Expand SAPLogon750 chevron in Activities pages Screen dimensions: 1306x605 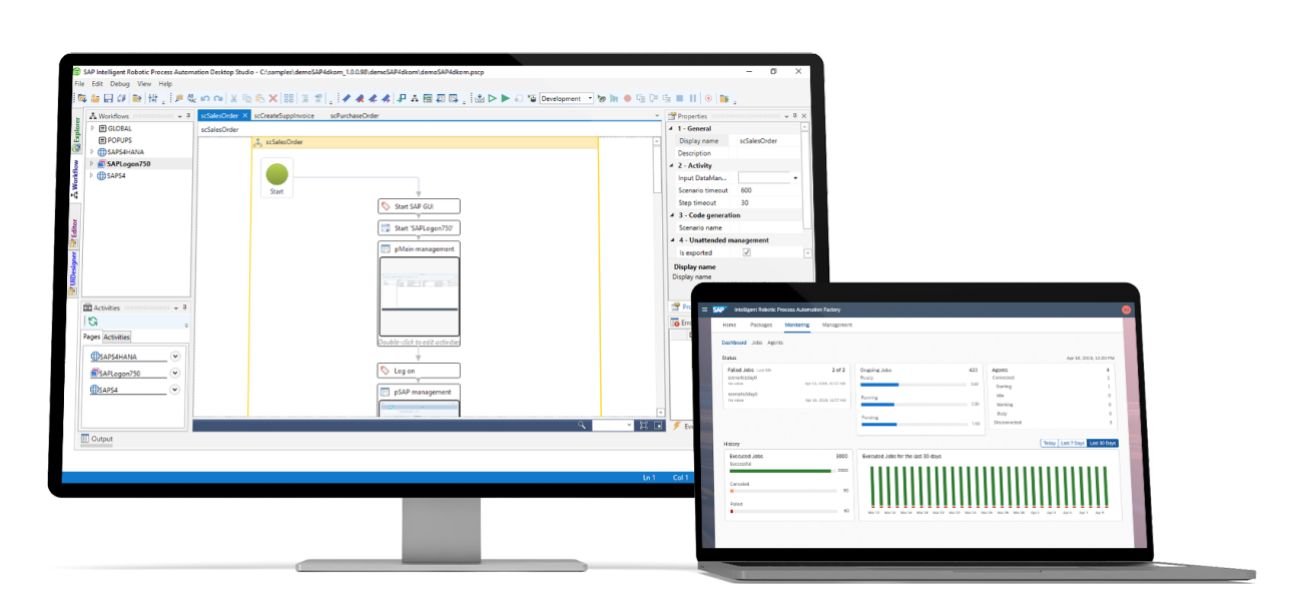click(175, 373)
